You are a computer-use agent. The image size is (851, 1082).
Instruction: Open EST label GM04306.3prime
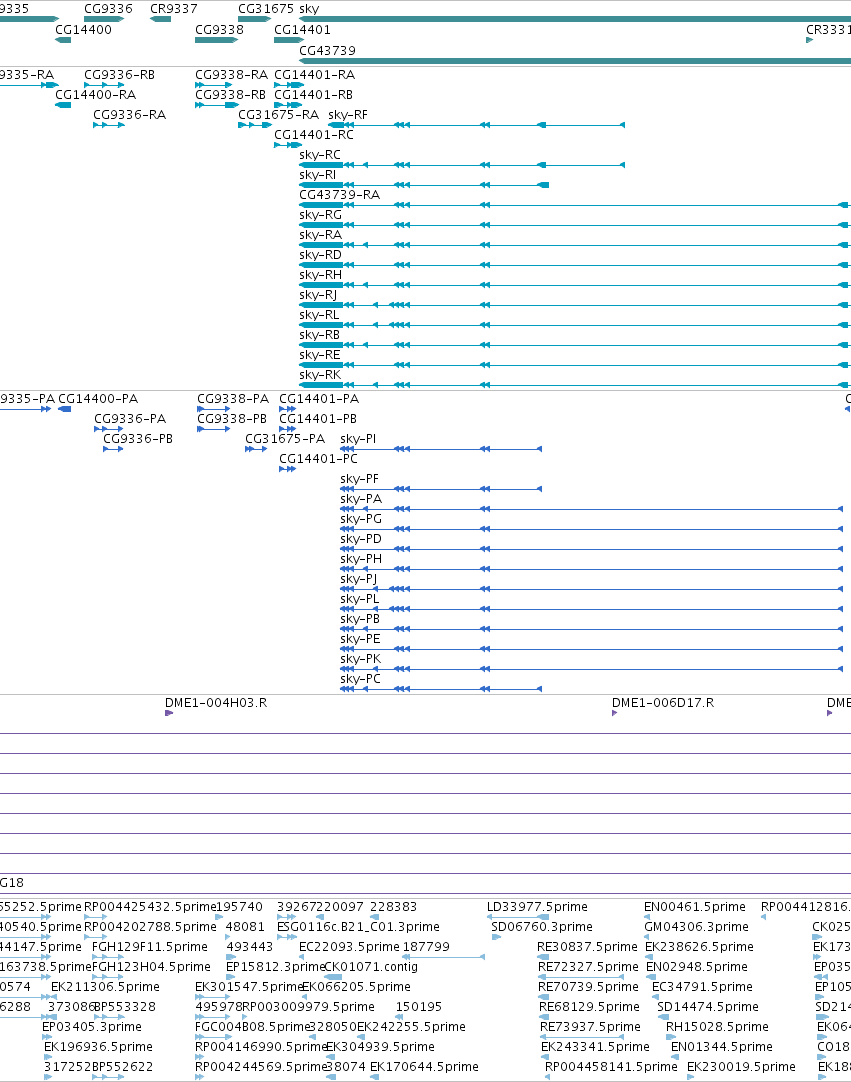coord(696,927)
